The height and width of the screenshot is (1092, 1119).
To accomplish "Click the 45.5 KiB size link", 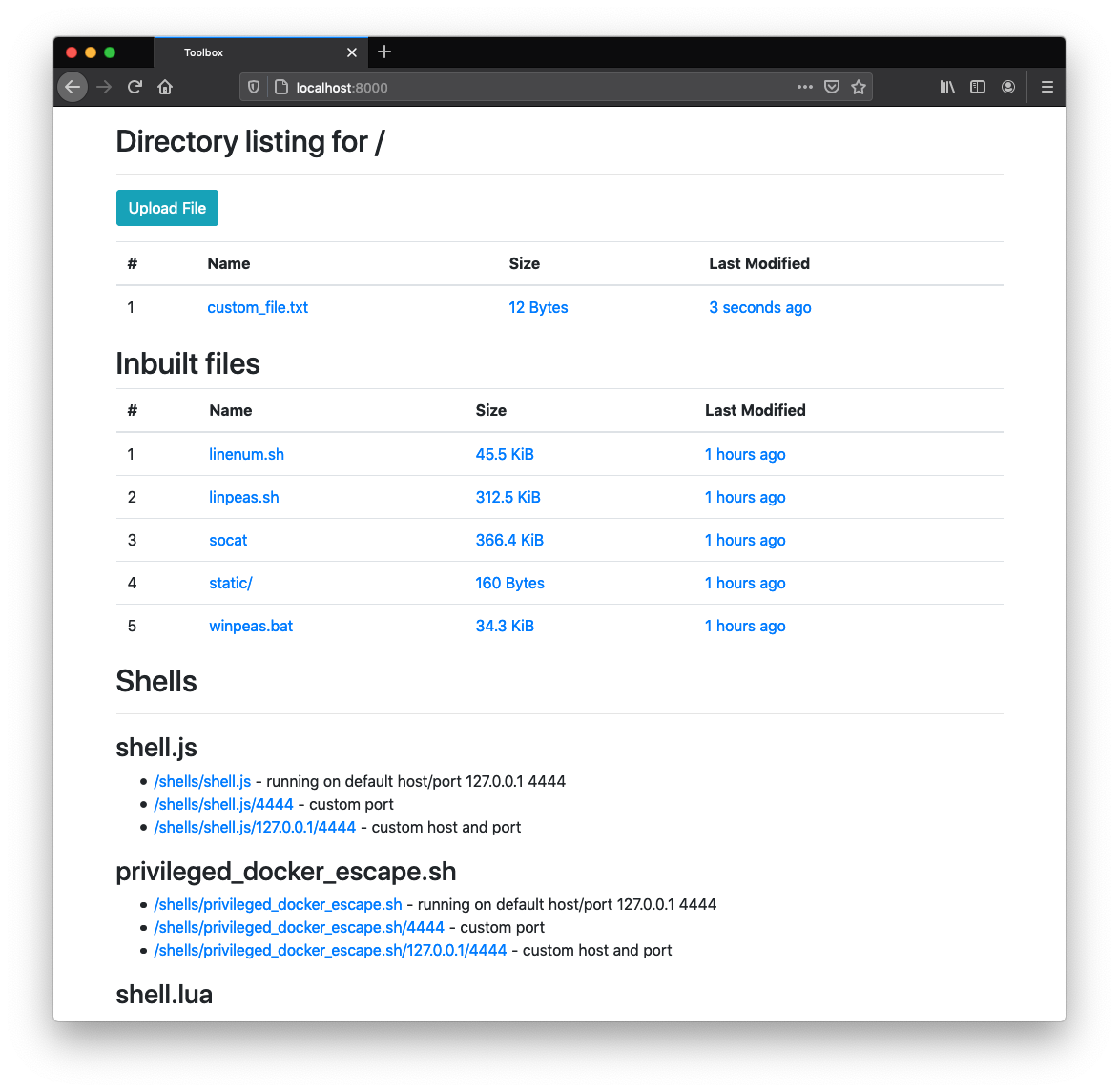I will [505, 454].
